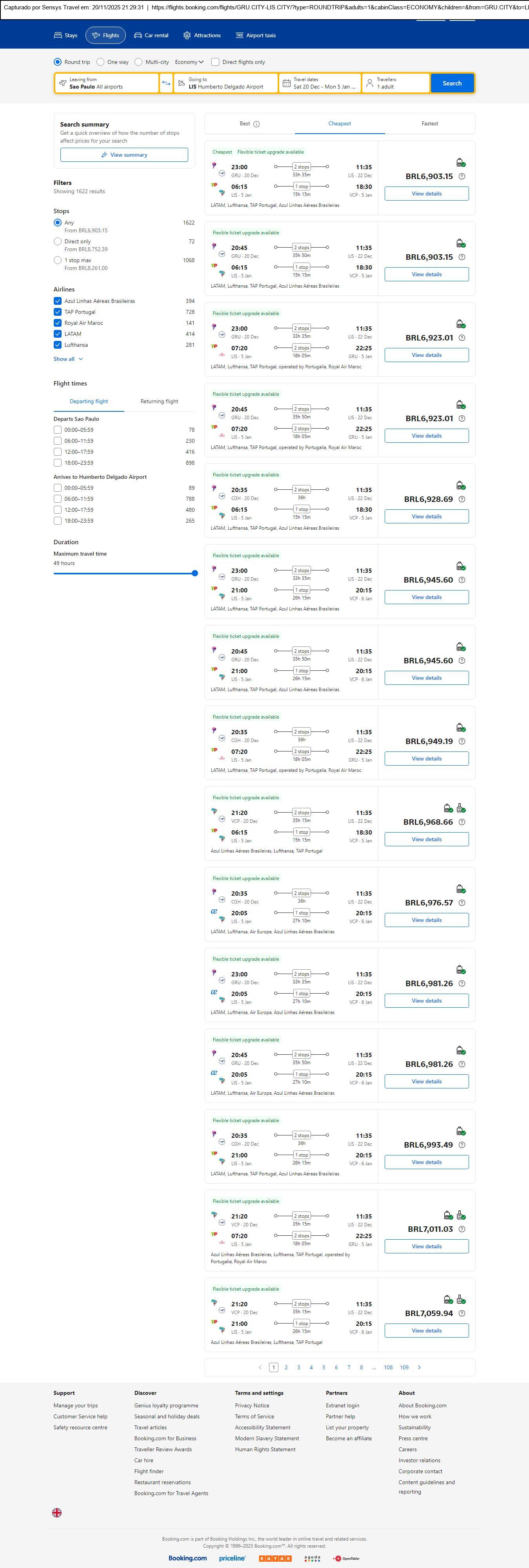Enable the Direct flights only checkbox
Screen dimensions: 529x1568
point(215,62)
